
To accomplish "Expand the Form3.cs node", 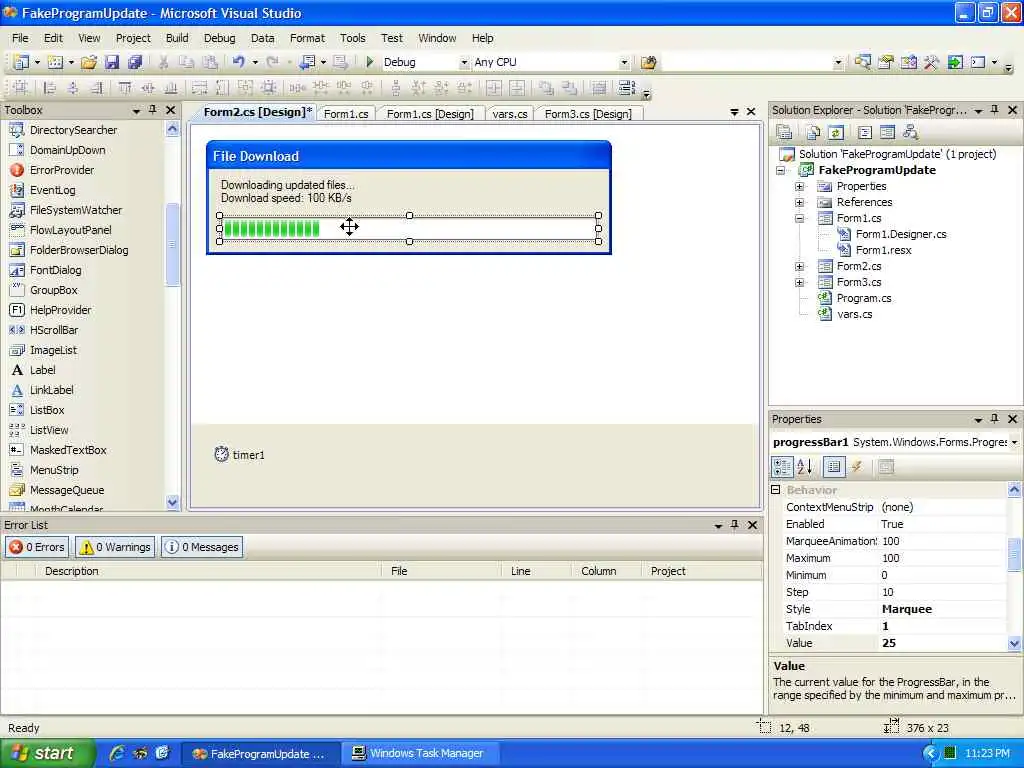I will point(799,282).
